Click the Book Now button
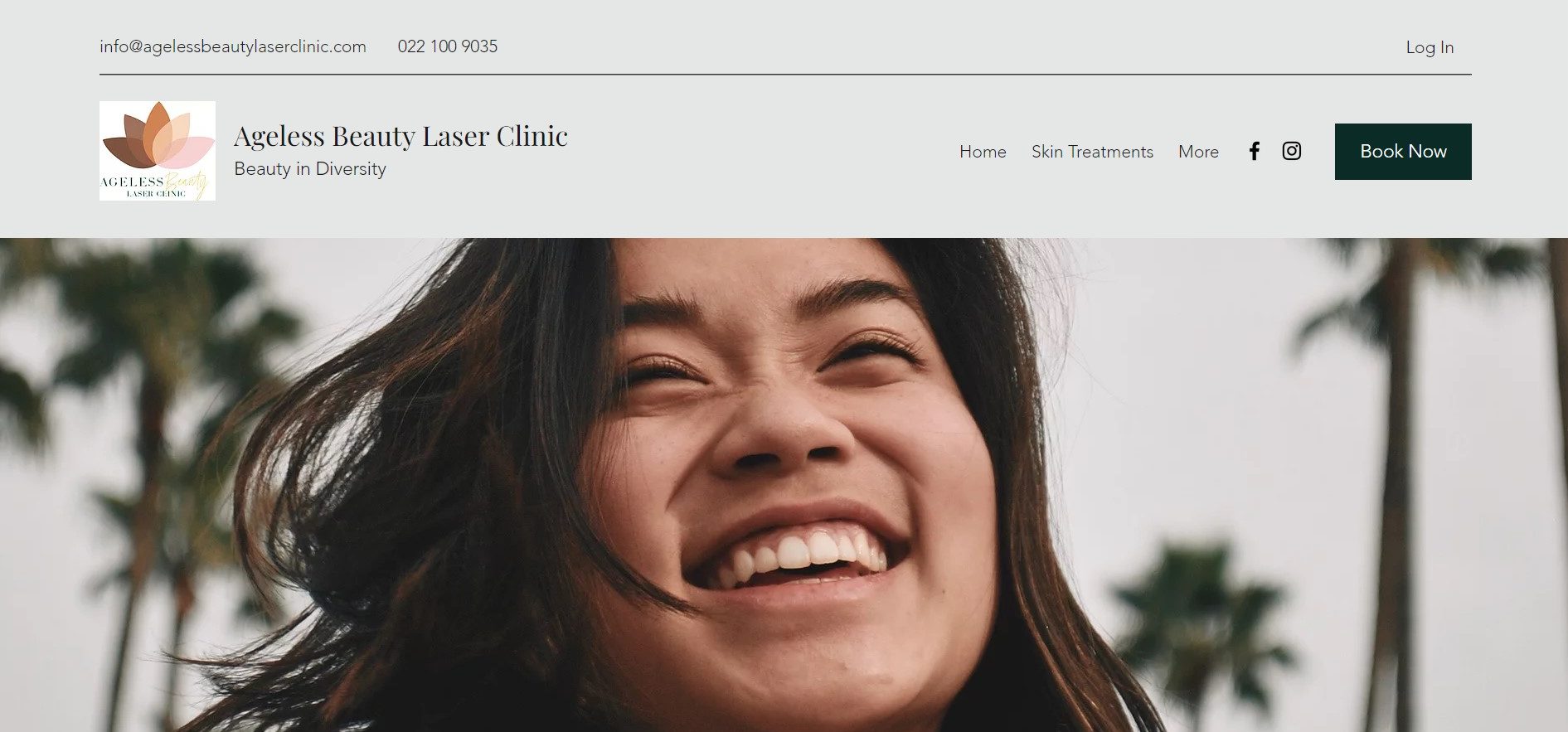Image resolution: width=1568 pixels, height=732 pixels. tap(1403, 152)
